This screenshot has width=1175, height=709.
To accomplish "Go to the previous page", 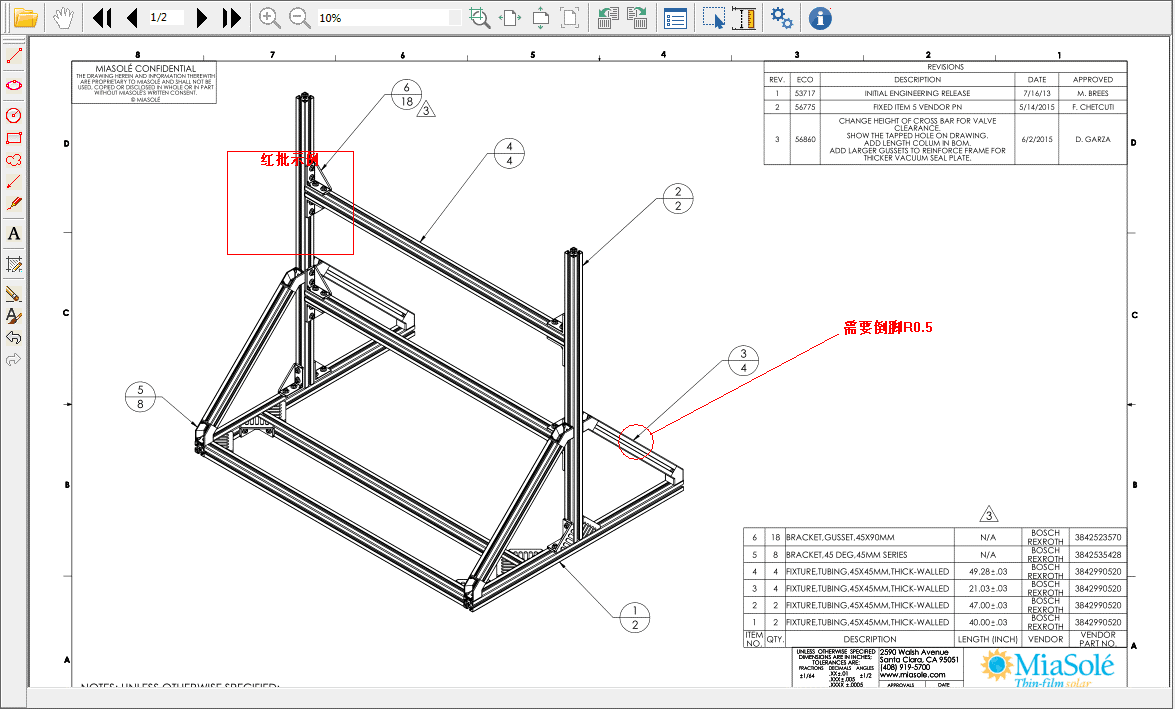I will point(132,18).
